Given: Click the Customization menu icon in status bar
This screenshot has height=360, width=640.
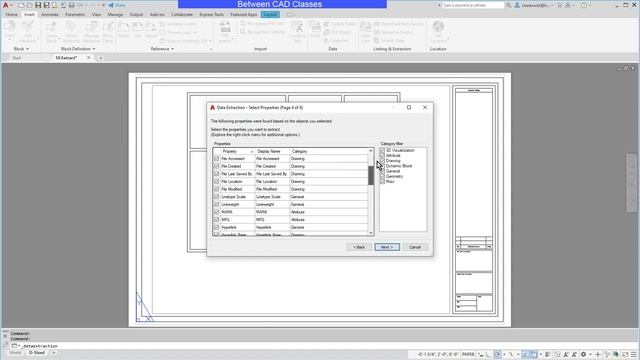Looking at the screenshot, I should click(x=633, y=354).
